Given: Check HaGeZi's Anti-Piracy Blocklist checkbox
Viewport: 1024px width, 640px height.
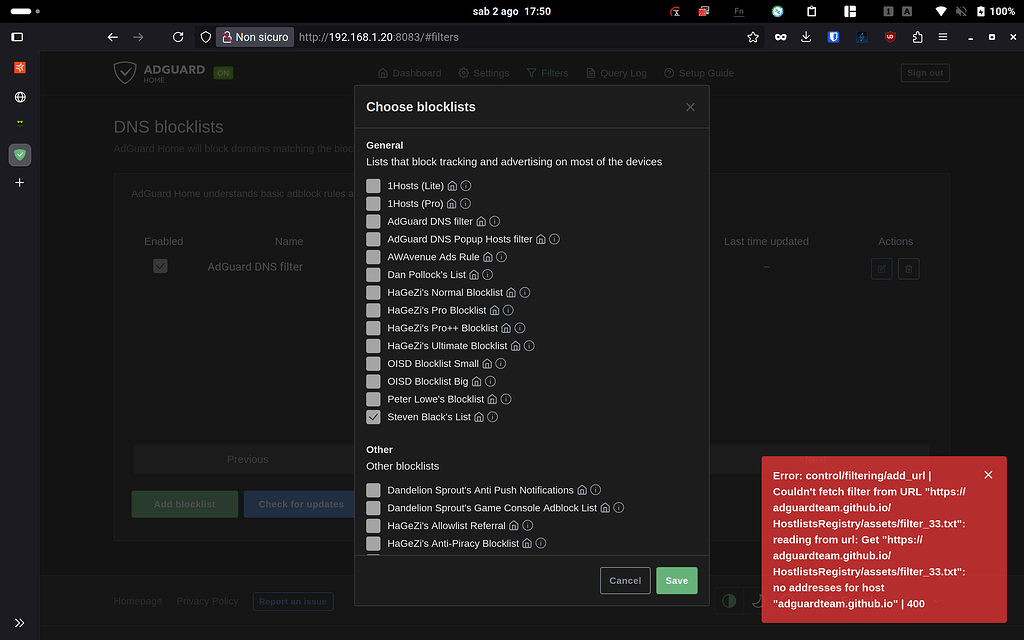Looking at the screenshot, I should 373,543.
